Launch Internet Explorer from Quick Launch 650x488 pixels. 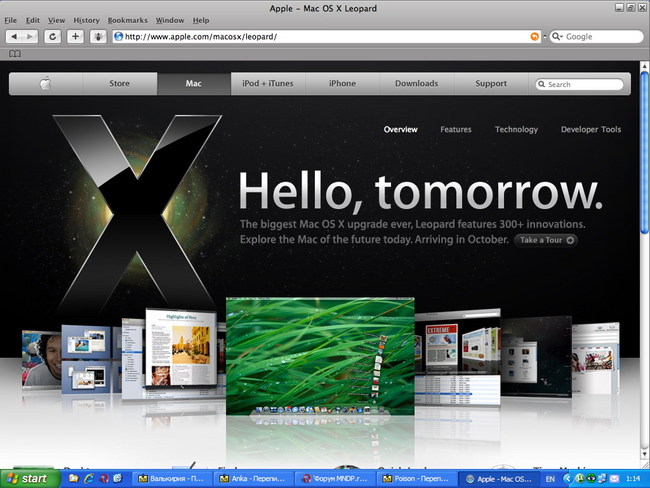[89, 478]
